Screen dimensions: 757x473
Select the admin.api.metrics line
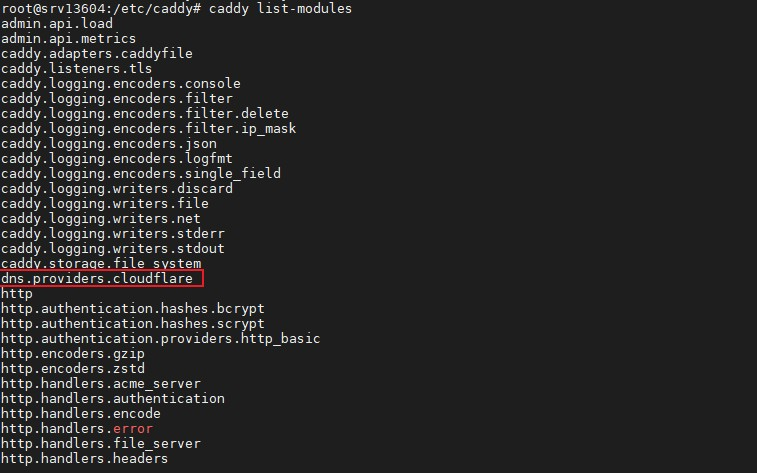coord(69,39)
